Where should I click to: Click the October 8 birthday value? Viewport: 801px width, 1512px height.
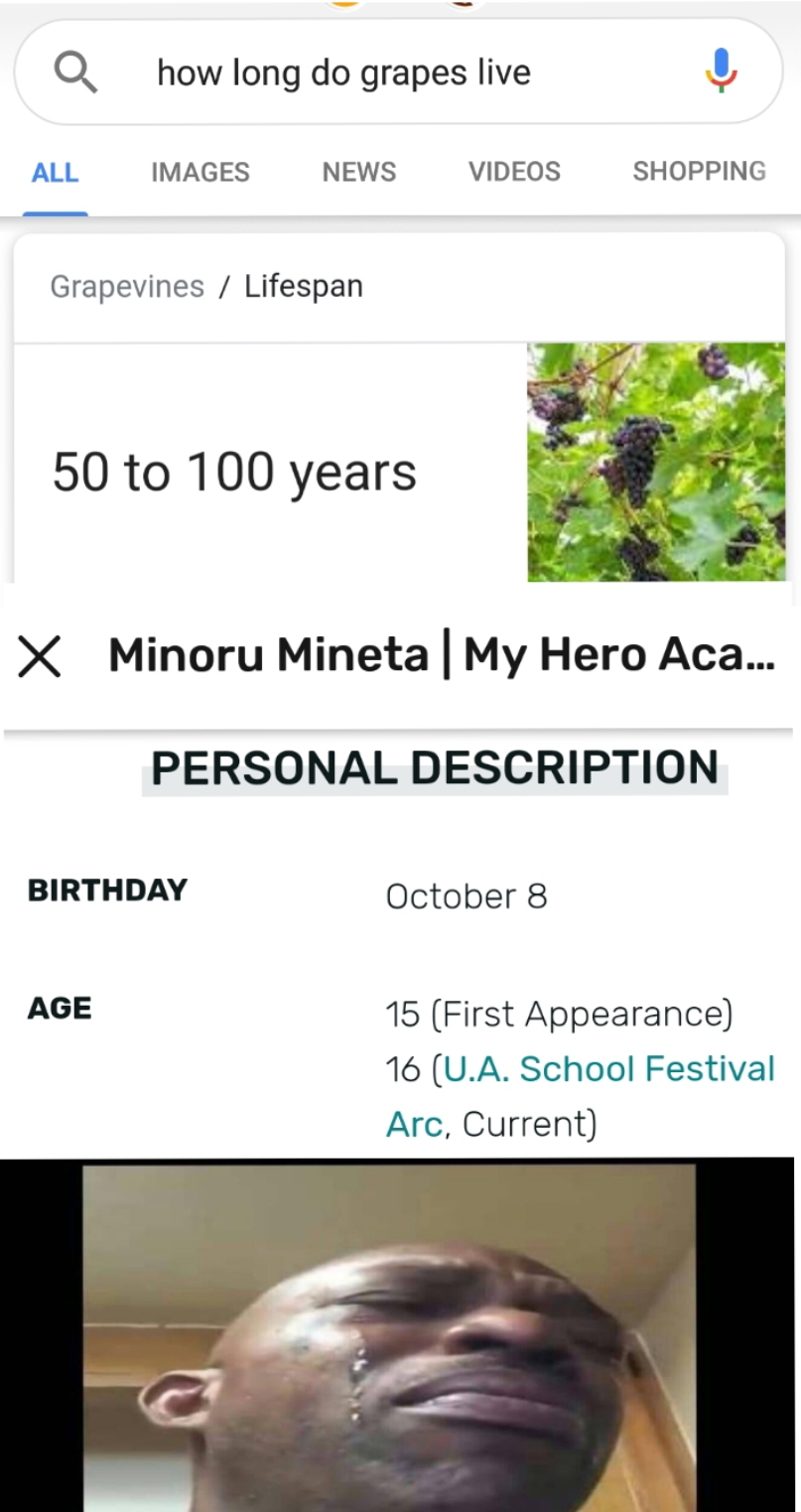(x=466, y=896)
